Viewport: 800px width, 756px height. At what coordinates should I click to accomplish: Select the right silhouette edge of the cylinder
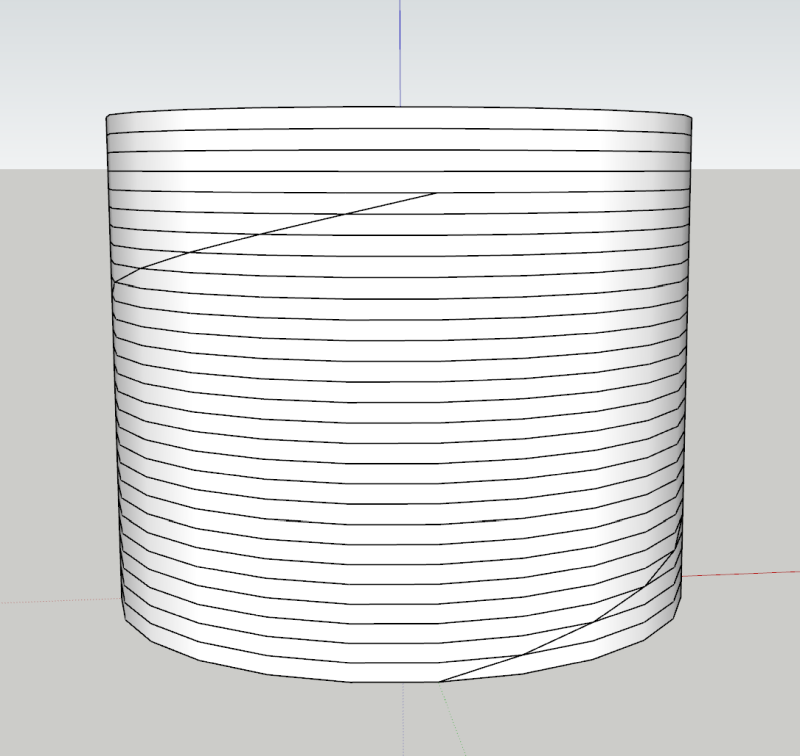click(x=683, y=400)
